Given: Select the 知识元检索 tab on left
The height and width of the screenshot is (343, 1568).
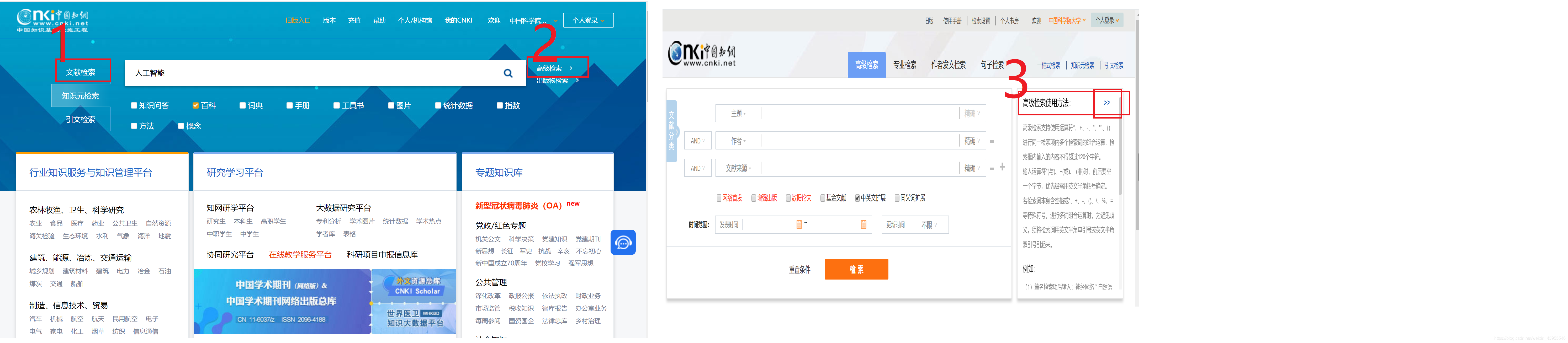Looking at the screenshot, I should pos(80,96).
